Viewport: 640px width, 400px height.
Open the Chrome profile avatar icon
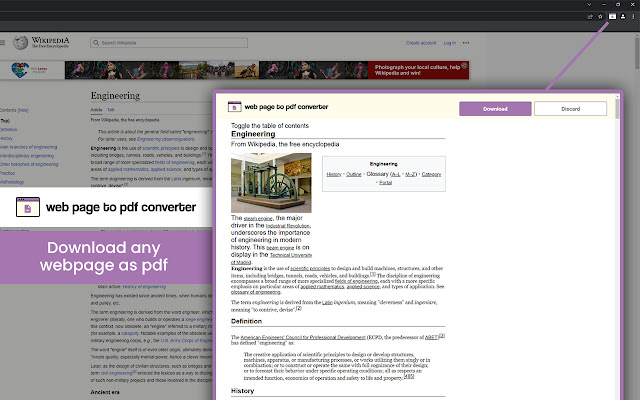[x=623, y=17]
